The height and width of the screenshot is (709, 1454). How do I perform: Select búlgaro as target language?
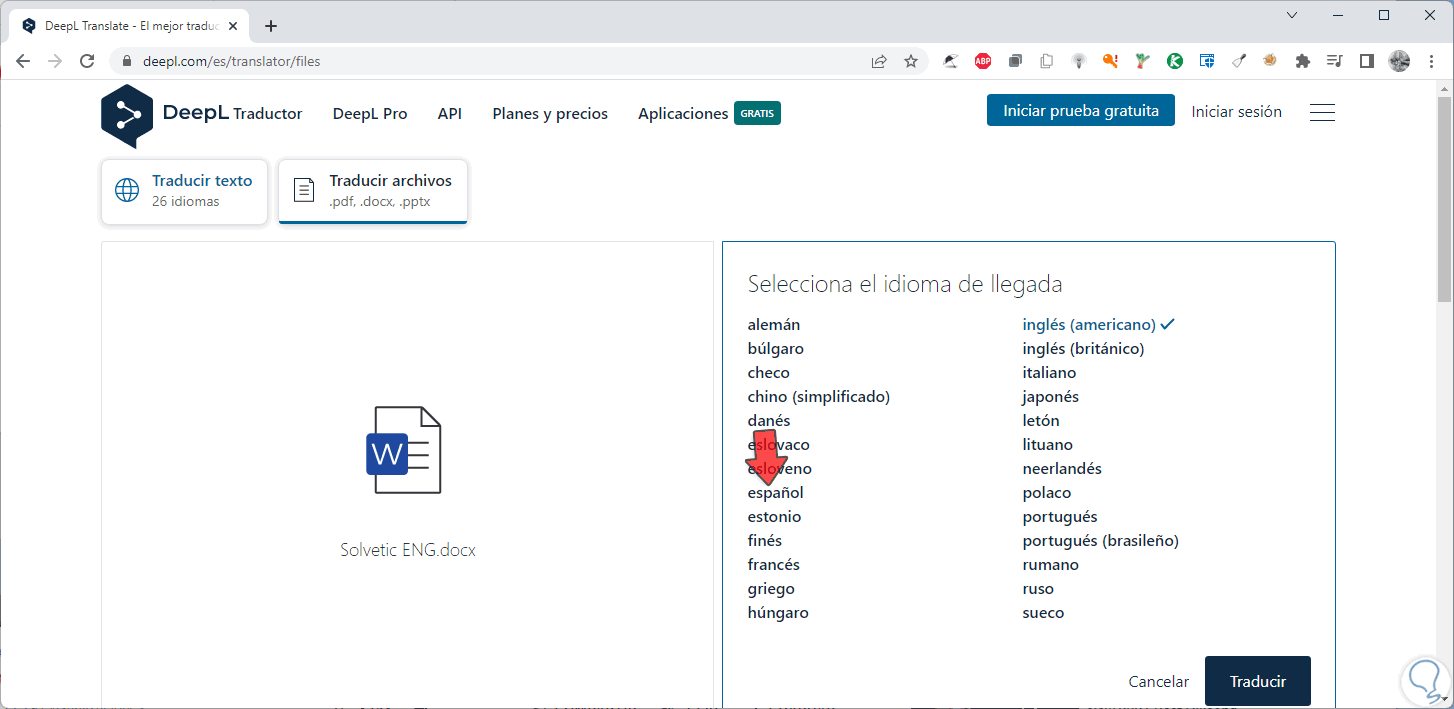775,348
